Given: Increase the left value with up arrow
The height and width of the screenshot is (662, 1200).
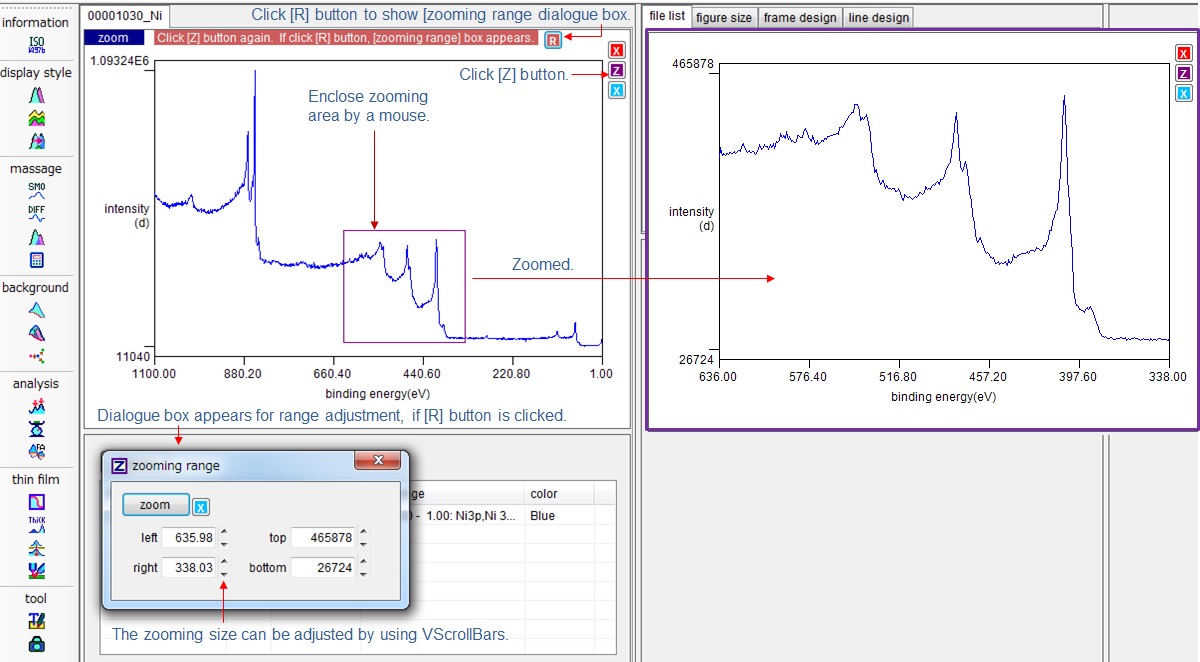Looking at the screenshot, I should point(224,533).
